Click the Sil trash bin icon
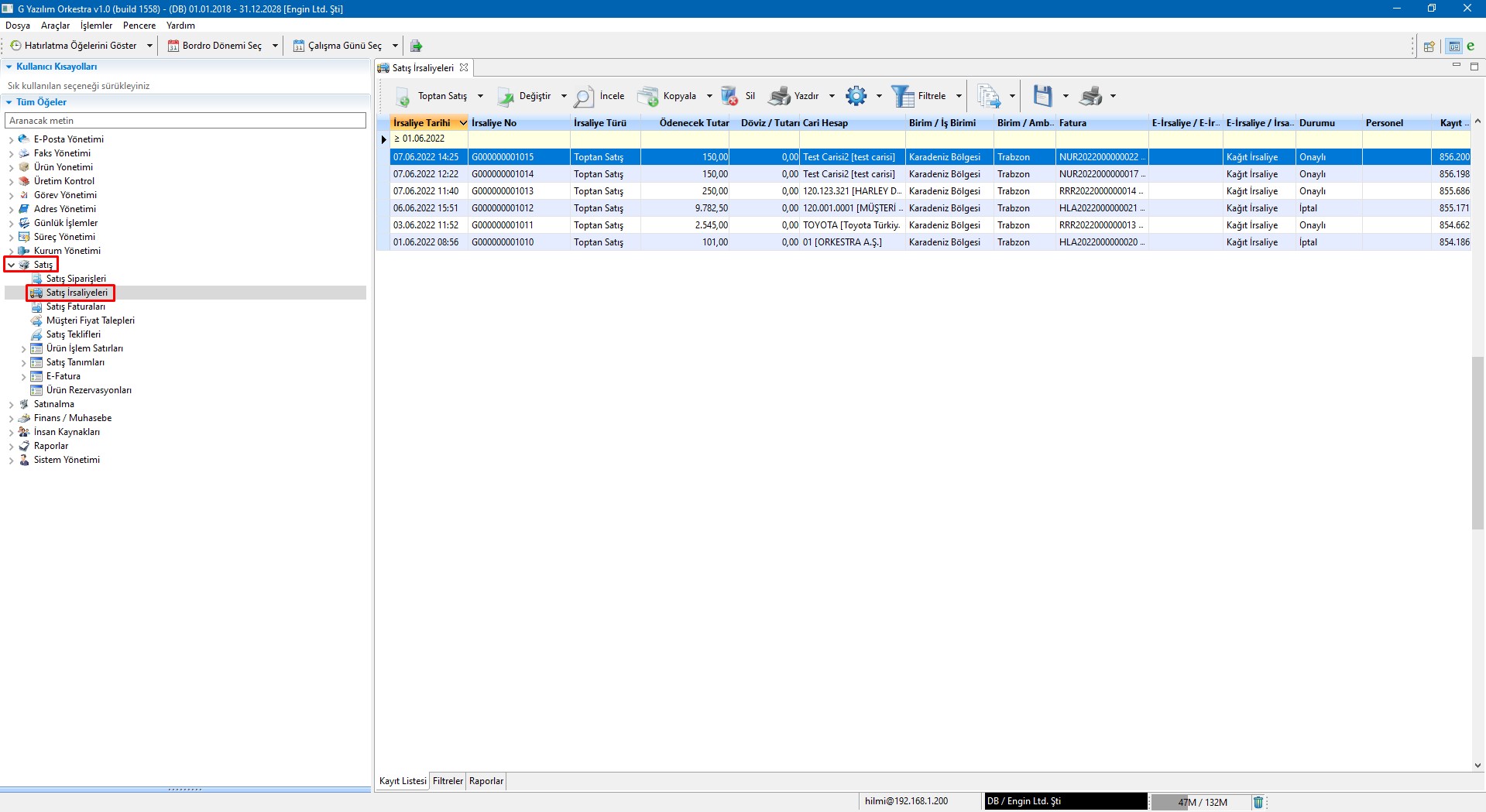This screenshot has width=1486, height=812. (x=729, y=97)
